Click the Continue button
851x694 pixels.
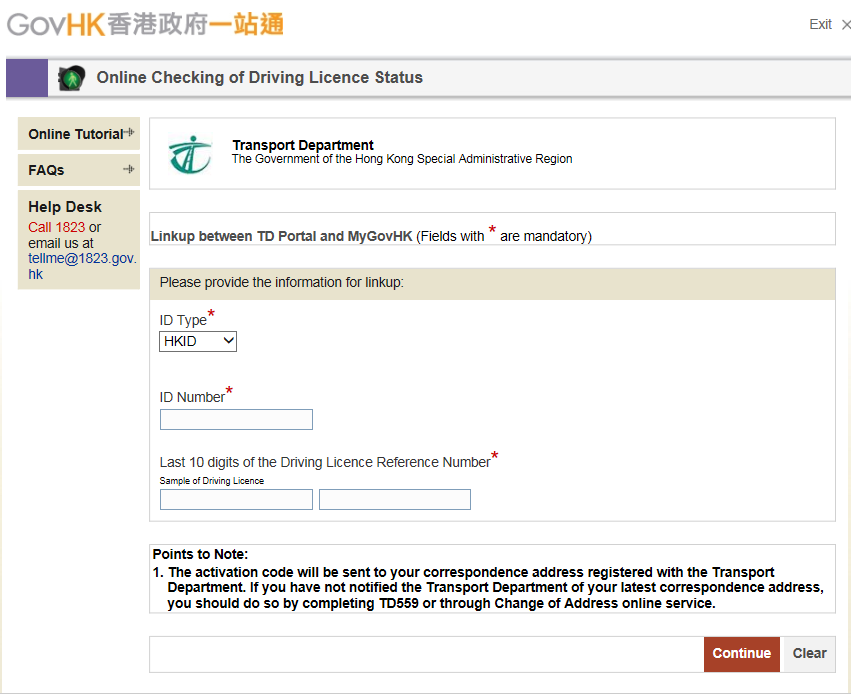(741, 653)
